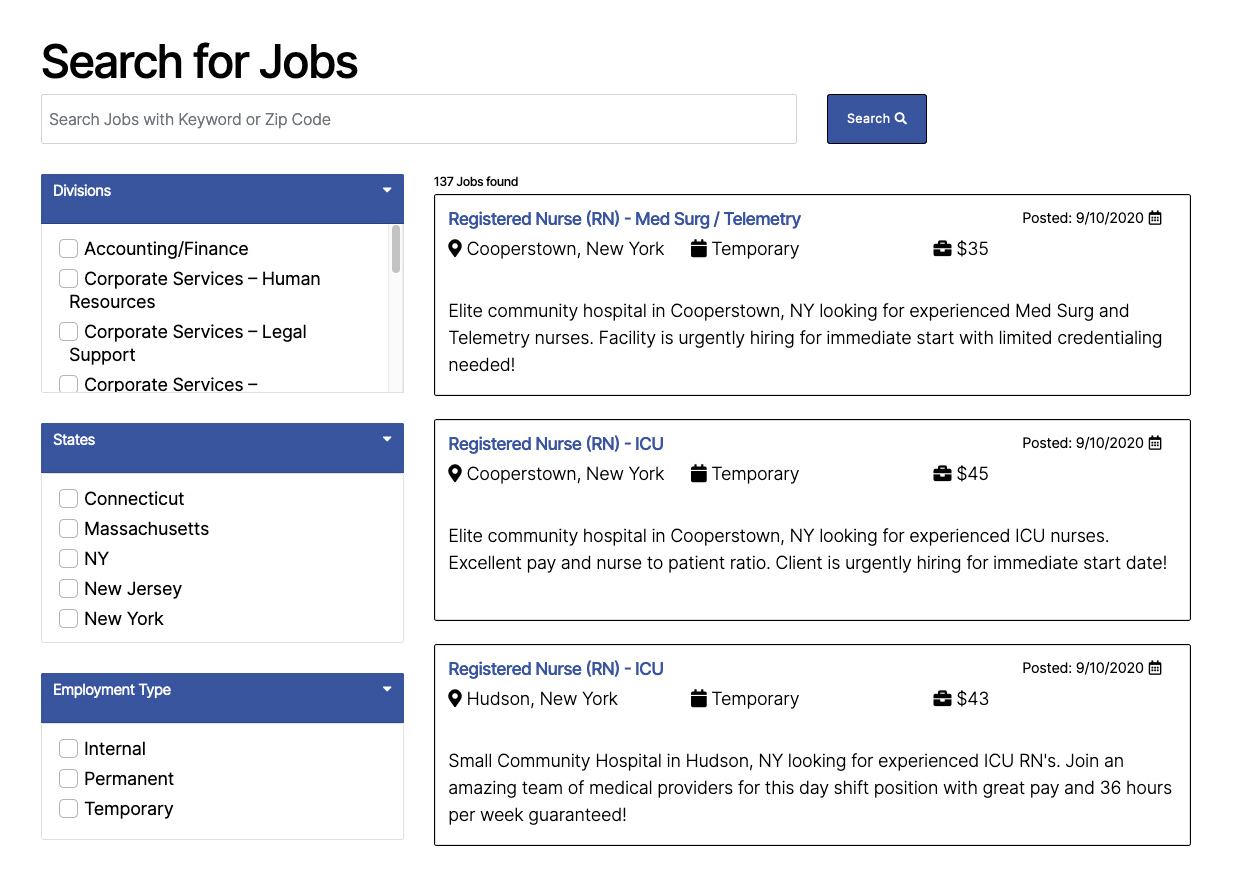1234x889 pixels.
Task: Click the briefcase icon next to the $45 rate
Action: 941,473
